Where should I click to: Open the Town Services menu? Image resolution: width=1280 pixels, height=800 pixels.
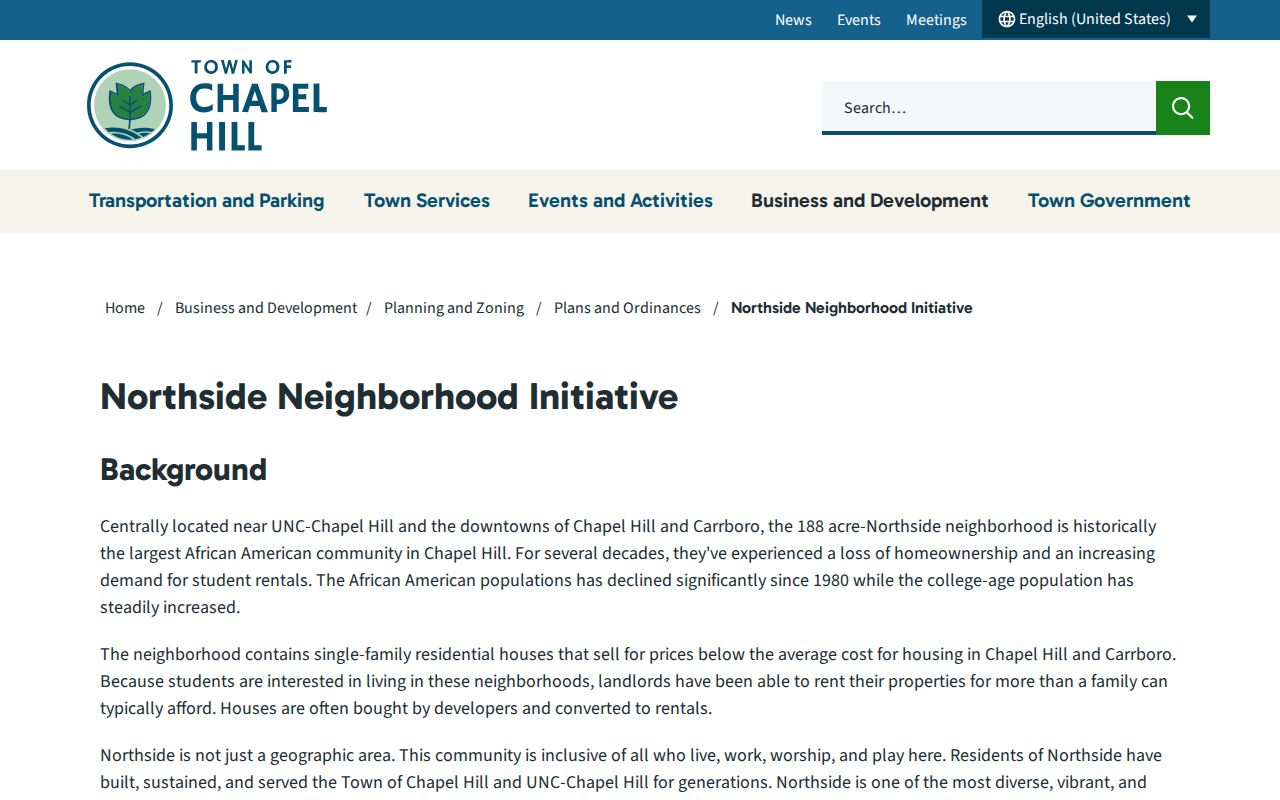pyautogui.click(x=427, y=201)
